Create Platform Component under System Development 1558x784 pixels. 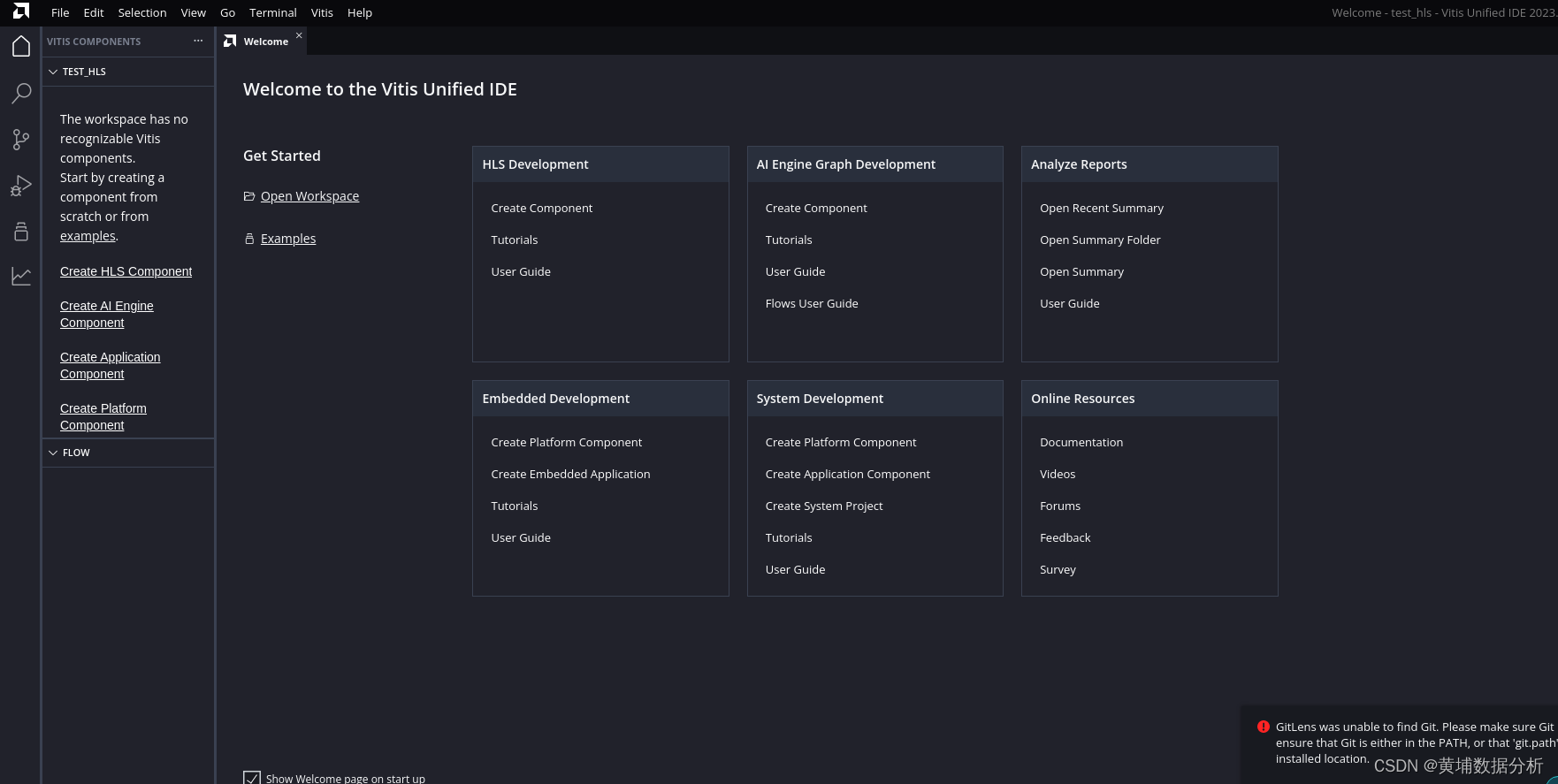[841, 442]
